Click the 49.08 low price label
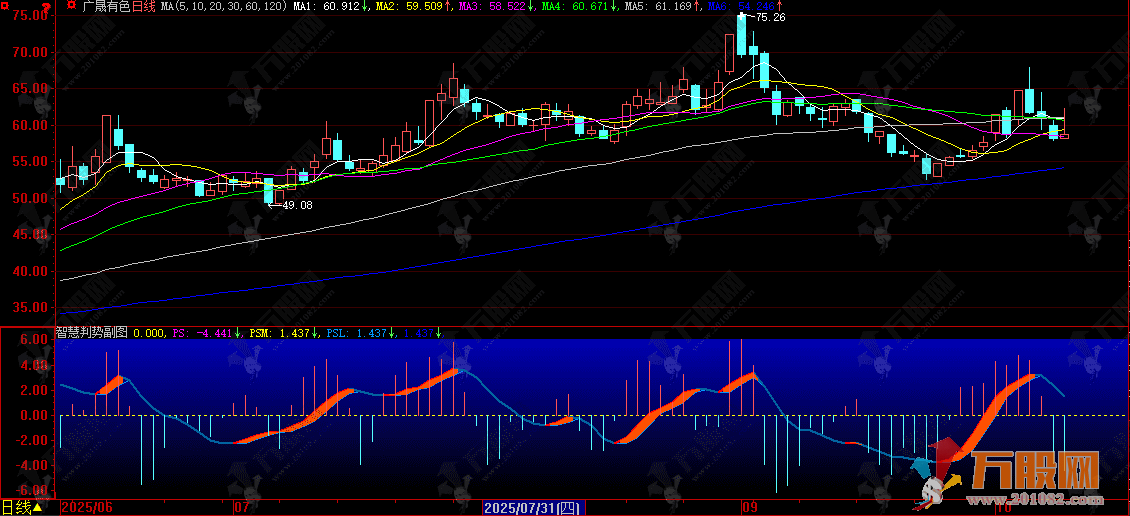Screen dimensions: 1130x516 click(297, 205)
